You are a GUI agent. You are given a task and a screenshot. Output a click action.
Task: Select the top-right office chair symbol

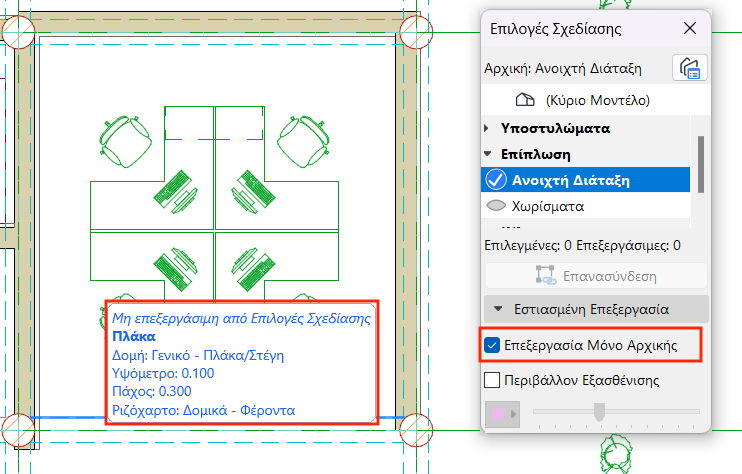[x=303, y=141]
